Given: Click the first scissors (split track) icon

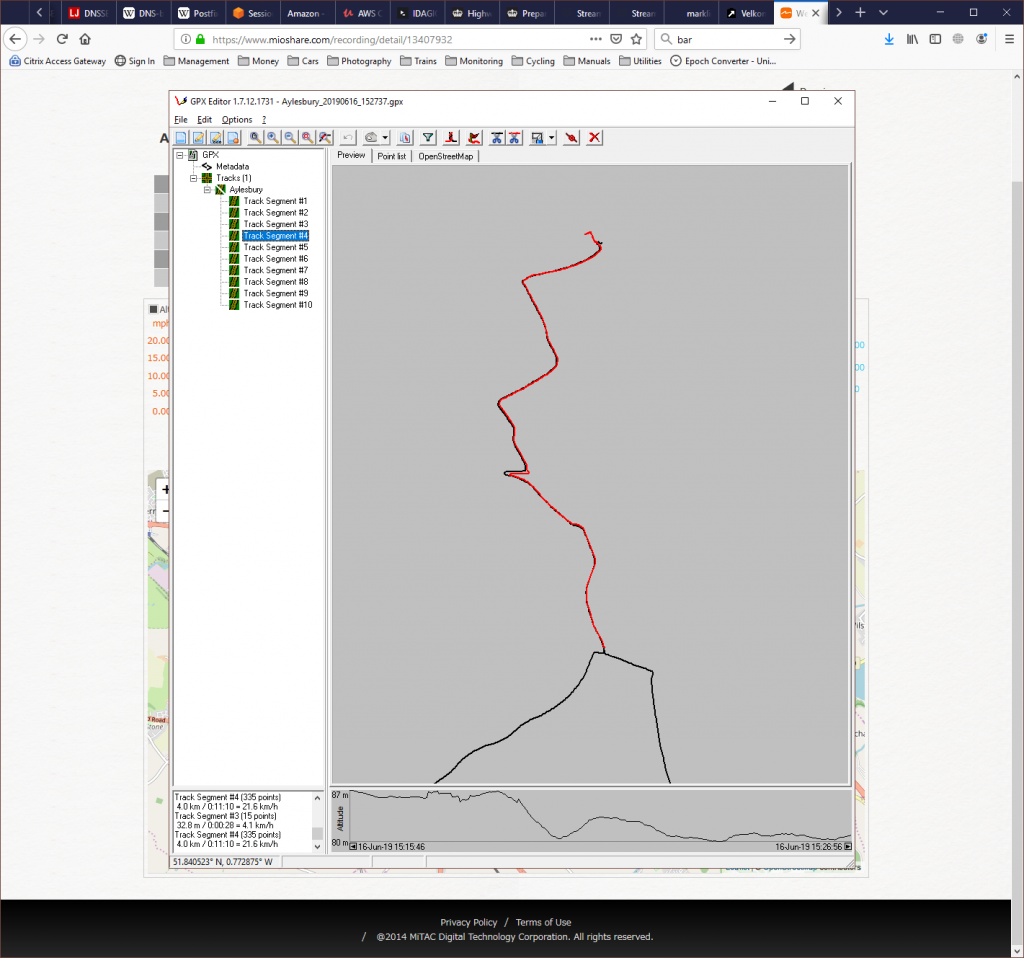Looking at the screenshot, I should click(497, 138).
